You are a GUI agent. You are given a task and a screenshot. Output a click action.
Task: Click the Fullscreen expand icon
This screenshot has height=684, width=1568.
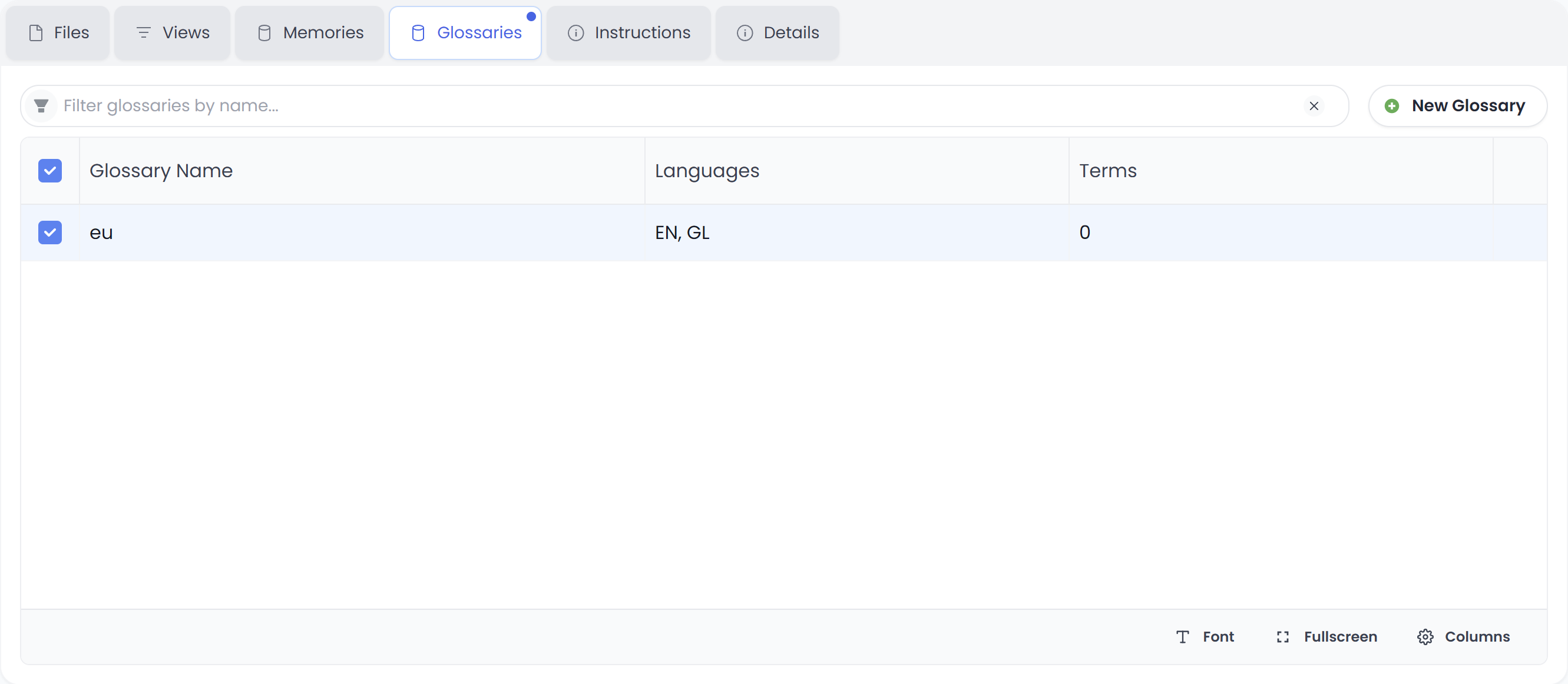pyautogui.click(x=1282, y=636)
